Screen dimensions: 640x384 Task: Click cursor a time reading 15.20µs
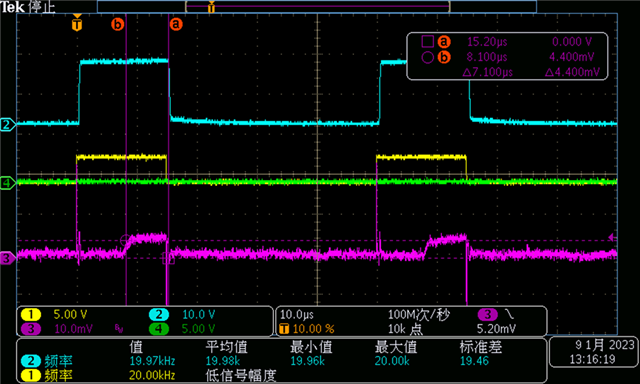point(487,42)
